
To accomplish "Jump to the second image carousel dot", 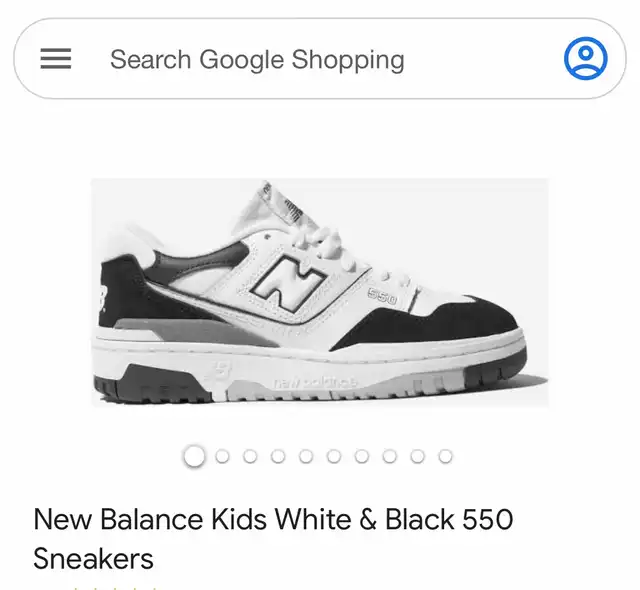I will click(222, 457).
